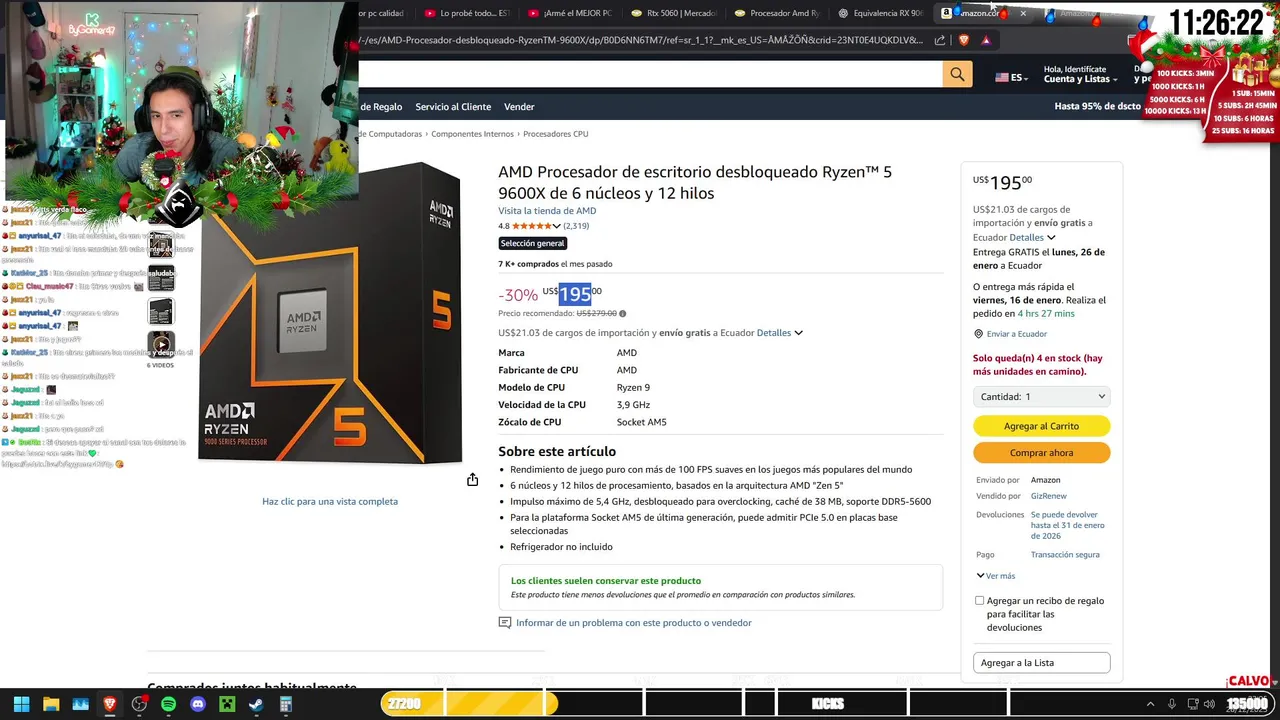Click the report problem speech-bubble icon
The height and width of the screenshot is (720, 1280).
pos(505,622)
